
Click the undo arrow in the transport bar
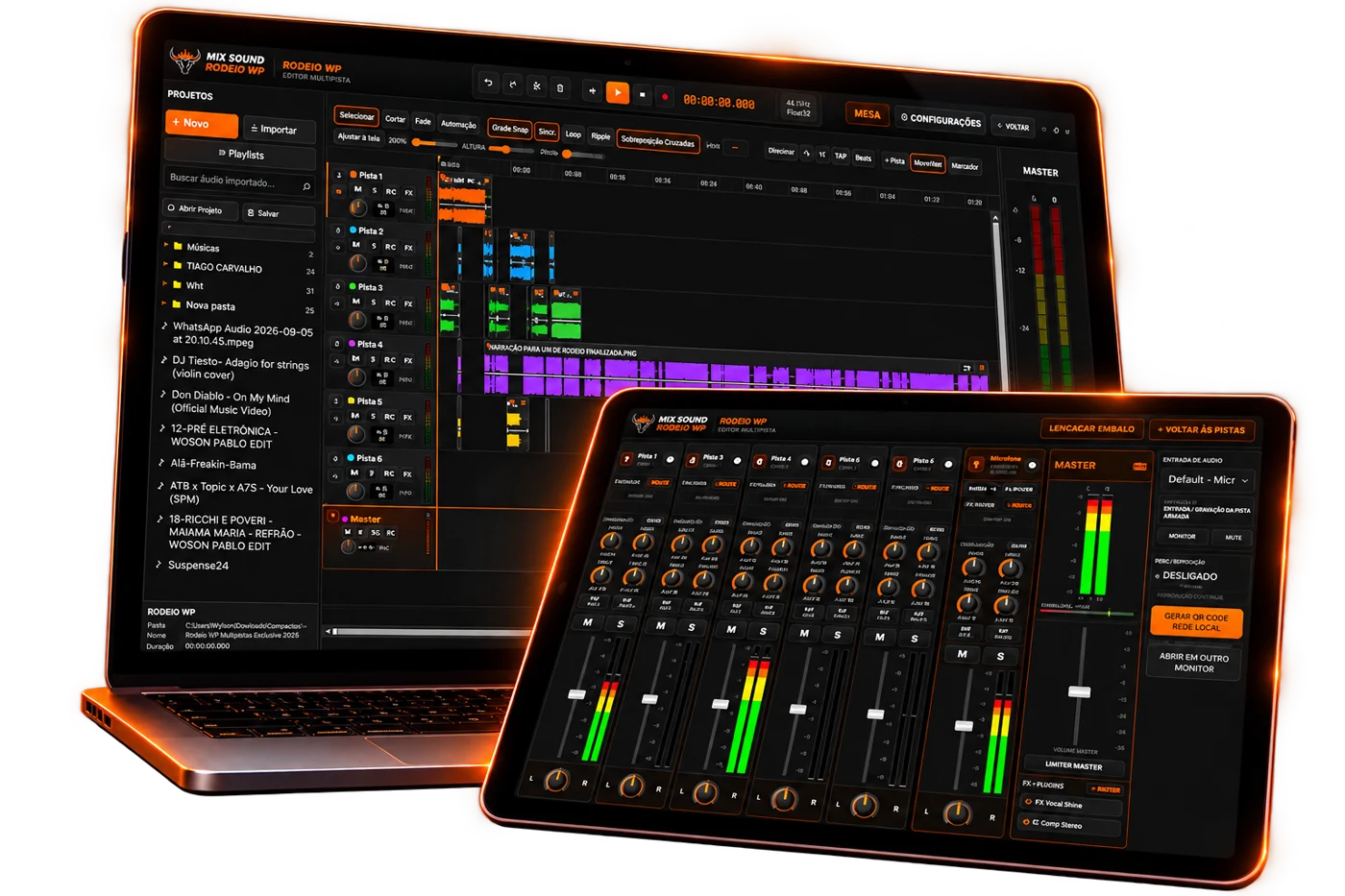click(x=488, y=84)
